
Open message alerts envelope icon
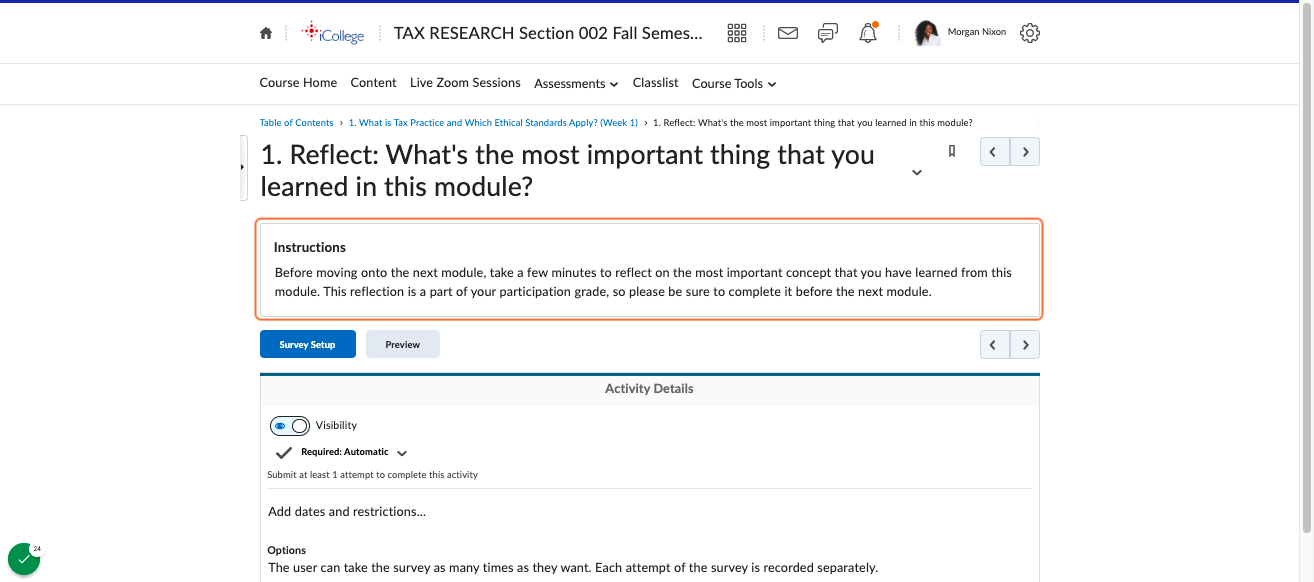[x=788, y=33]
